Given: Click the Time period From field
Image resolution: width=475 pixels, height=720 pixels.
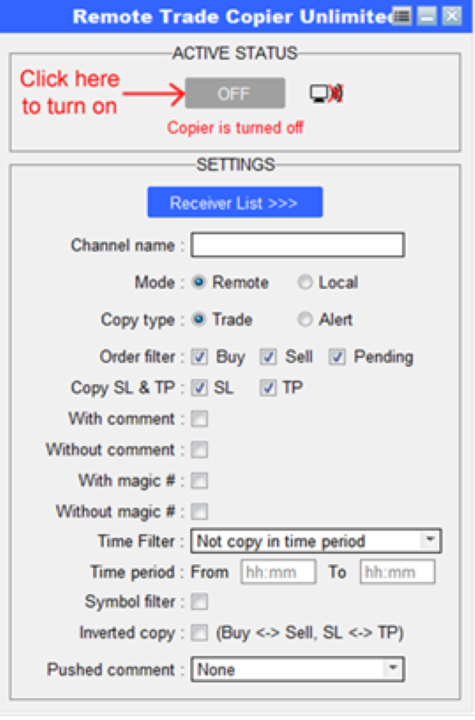Looking at the screenshot, I should (278, 572).
